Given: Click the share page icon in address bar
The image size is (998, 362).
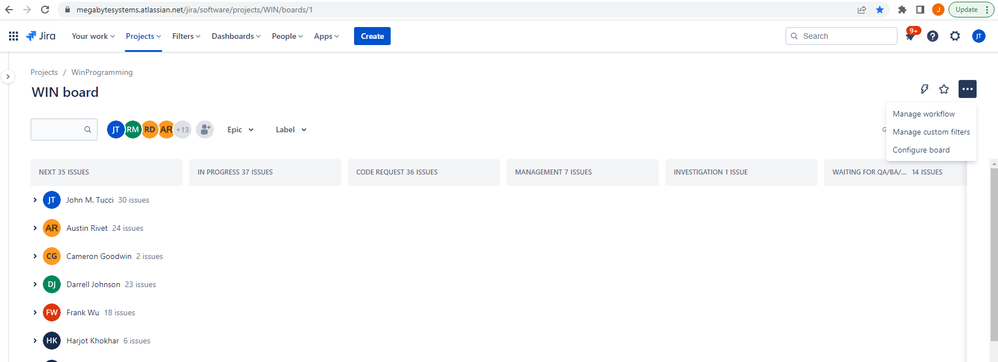Looking at the screenshot, I should (862, 10).
